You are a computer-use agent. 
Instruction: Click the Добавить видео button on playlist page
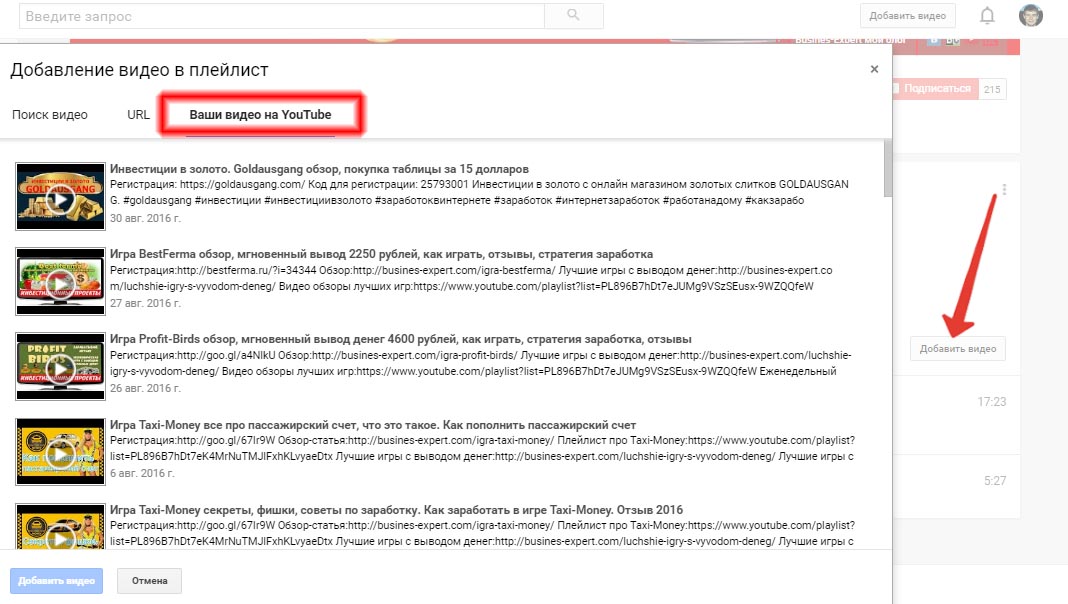958,349
